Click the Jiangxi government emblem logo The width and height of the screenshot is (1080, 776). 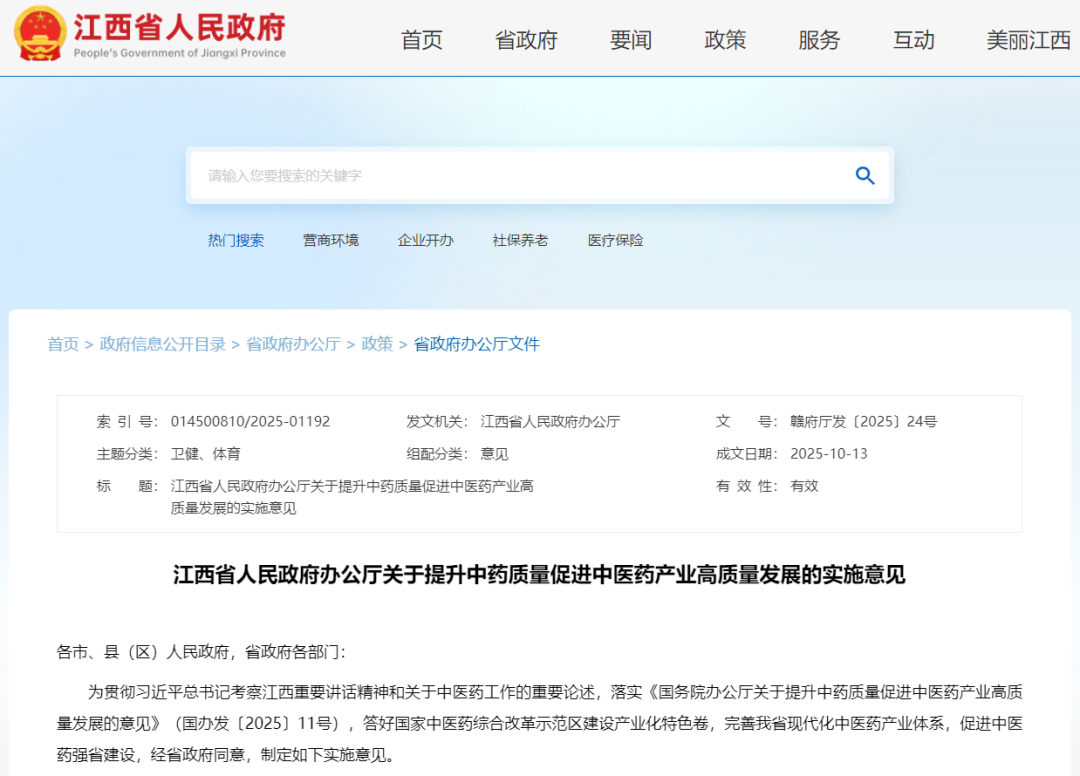click(37, 32)
